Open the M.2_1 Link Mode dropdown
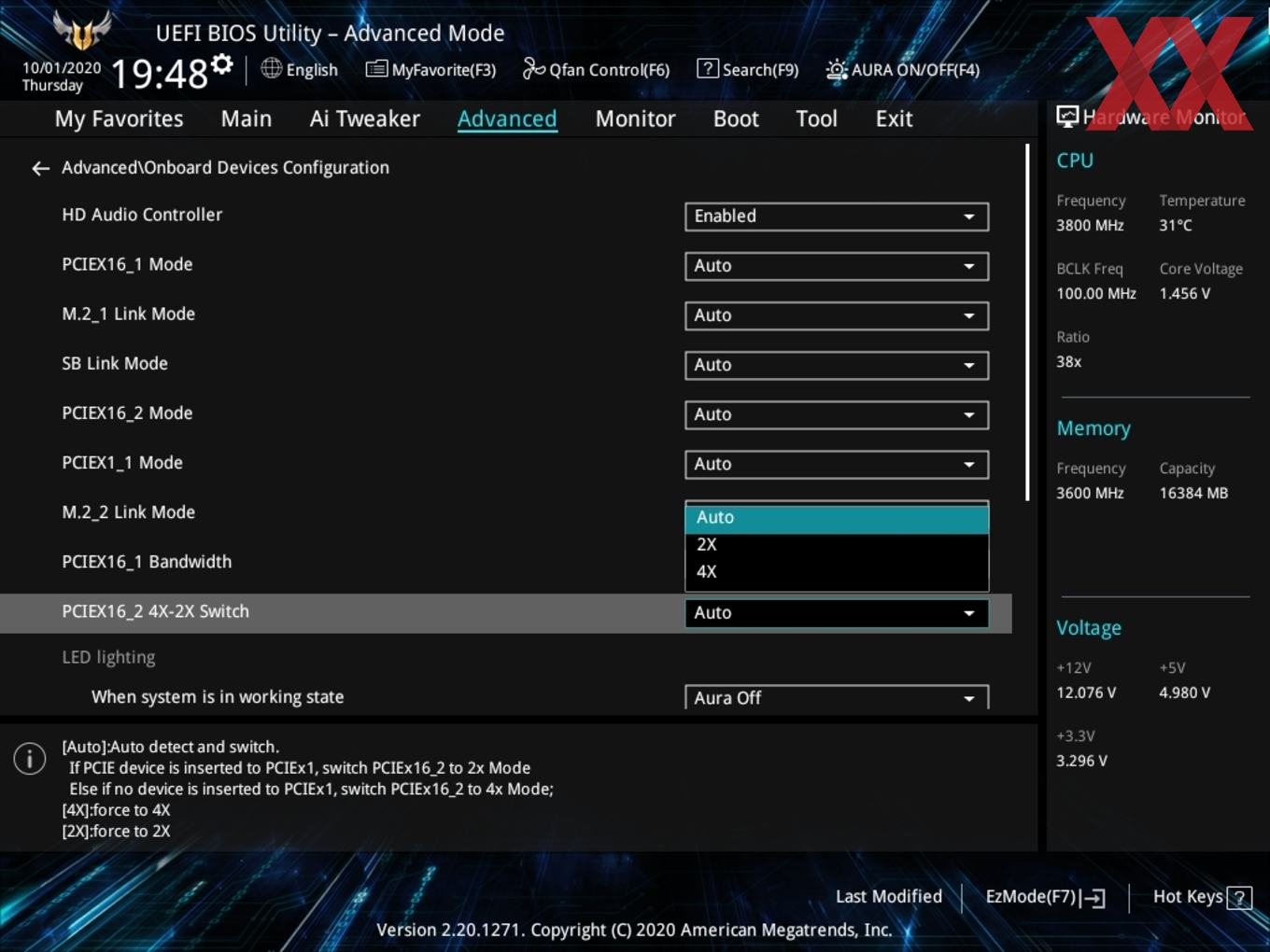The image size is (1270, 952). (x=837, y=315)
